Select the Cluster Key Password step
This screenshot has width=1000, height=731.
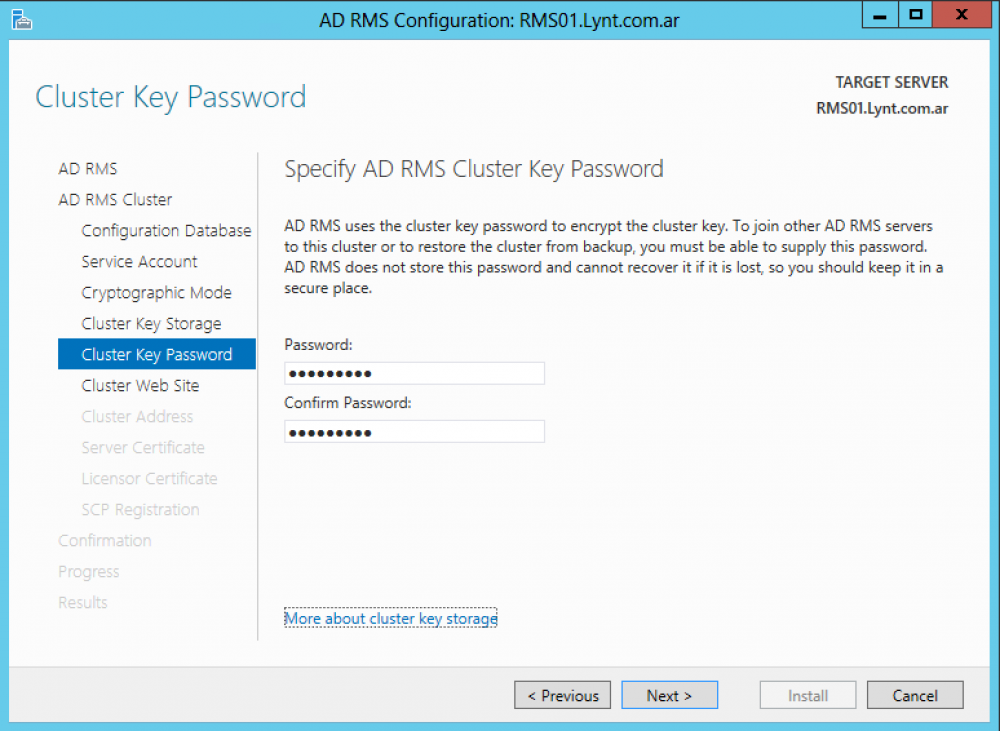[x=157, y=354]
